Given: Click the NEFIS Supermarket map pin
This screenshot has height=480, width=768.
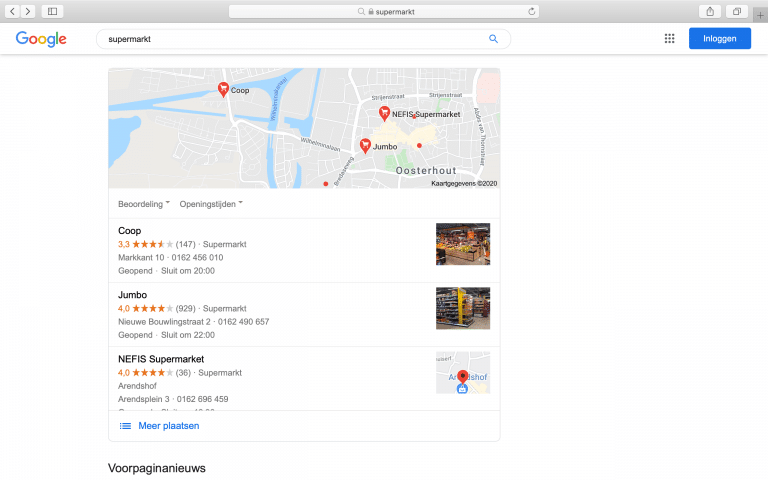Looking at the screenshot, I should click(385, 114).
